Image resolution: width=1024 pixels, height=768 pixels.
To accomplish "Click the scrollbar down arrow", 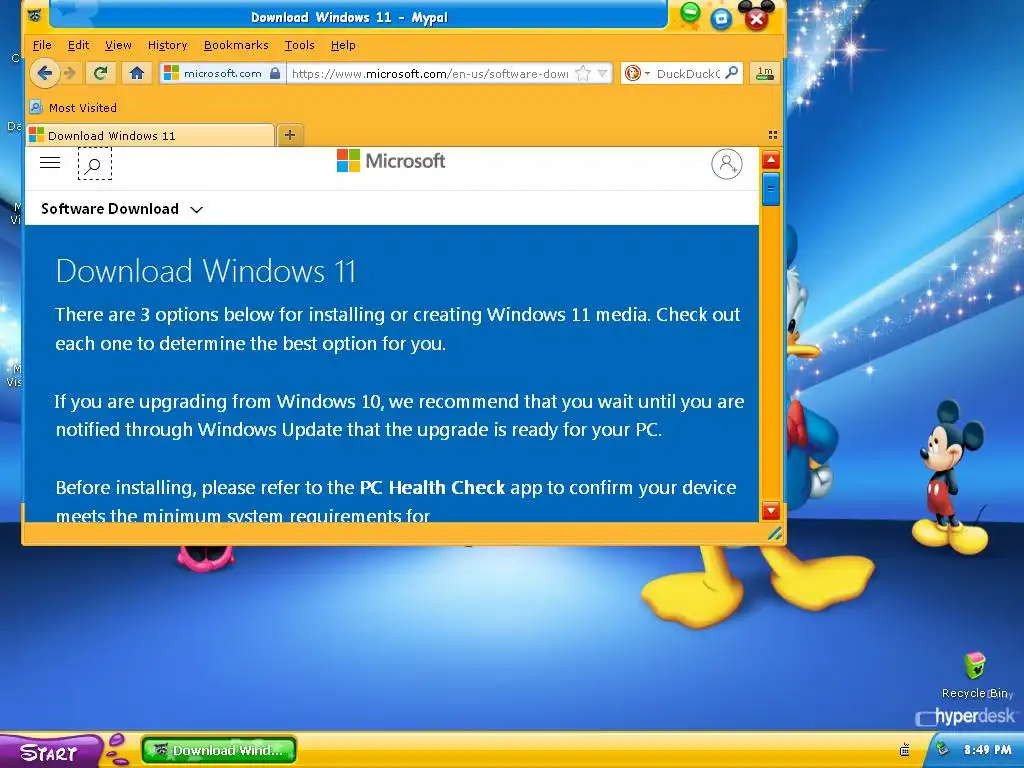I will point(771,511).
